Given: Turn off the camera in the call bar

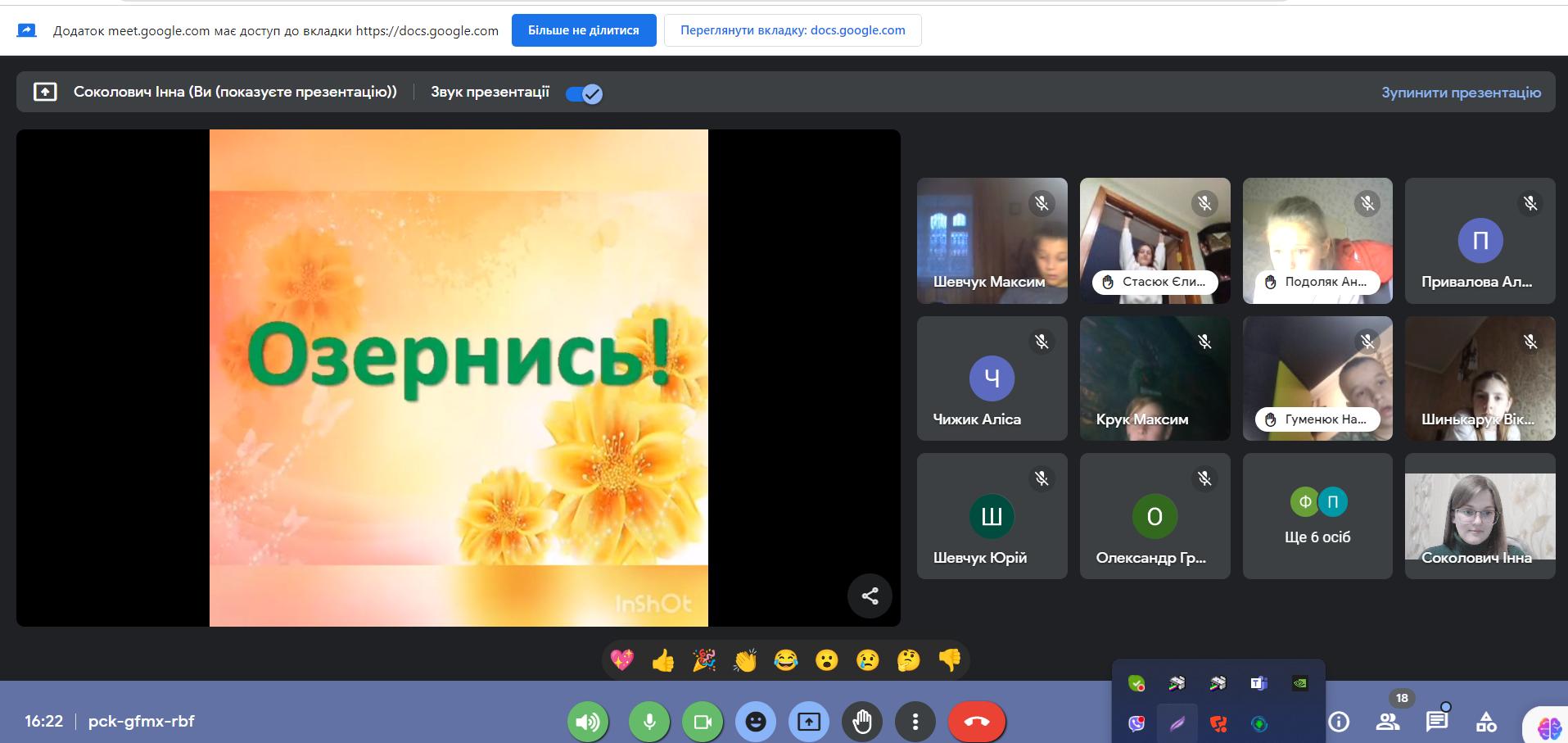Looking at the screenshot, I should [x=703, y=722].
